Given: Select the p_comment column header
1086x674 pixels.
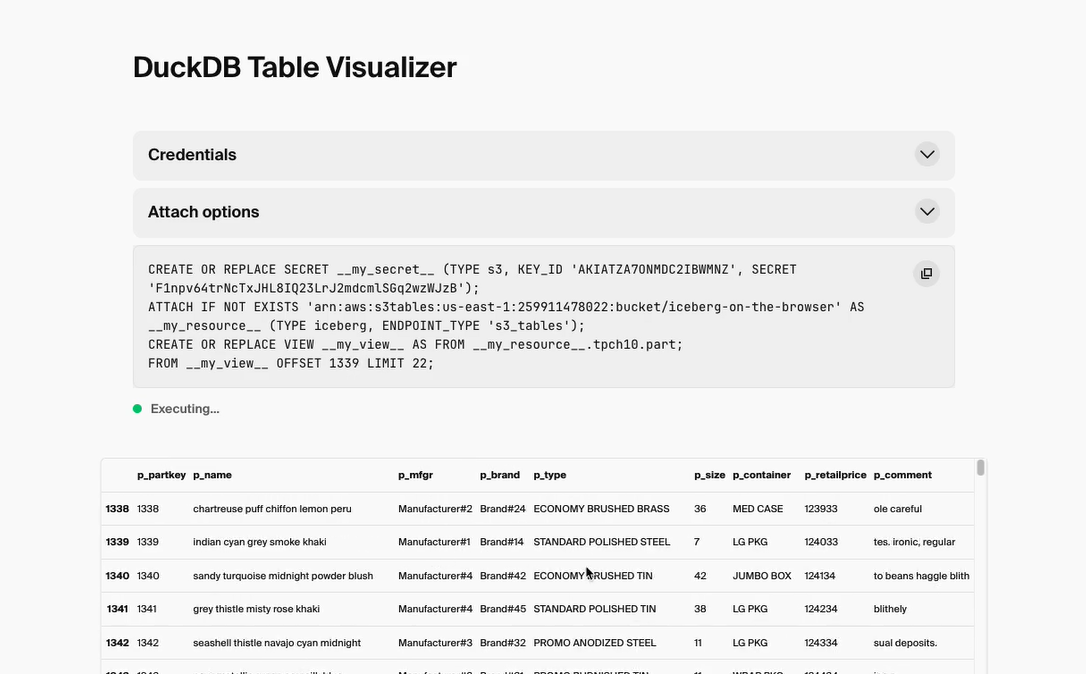Looking at the screenshot, I should [902, 475].
